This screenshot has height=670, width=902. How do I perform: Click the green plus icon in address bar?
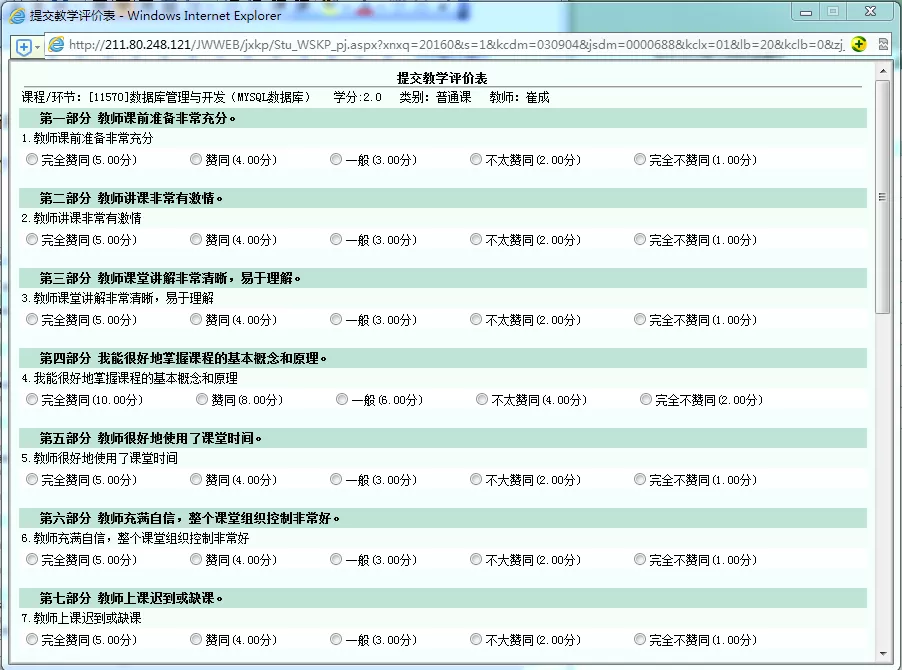point(858,45)
